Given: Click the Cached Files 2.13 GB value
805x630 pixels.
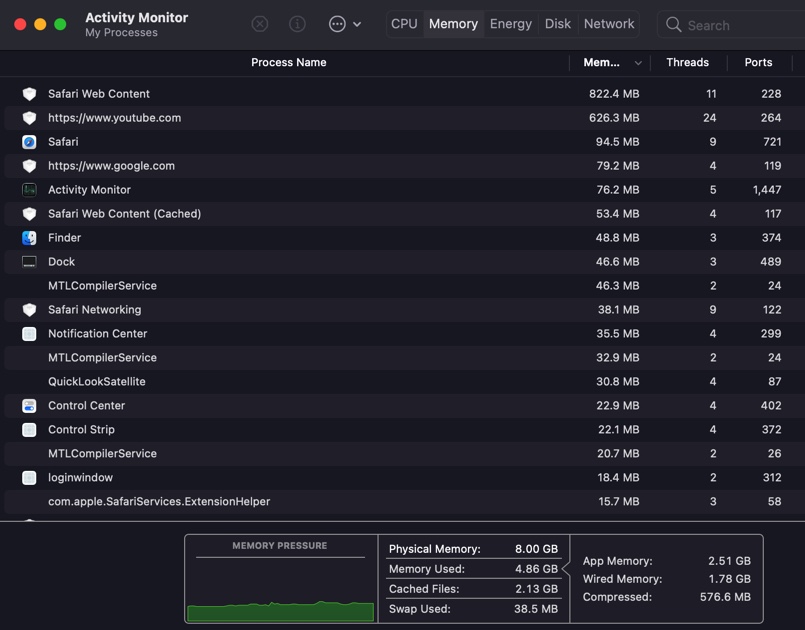Looking at the screenshot, I should (536, 589).
